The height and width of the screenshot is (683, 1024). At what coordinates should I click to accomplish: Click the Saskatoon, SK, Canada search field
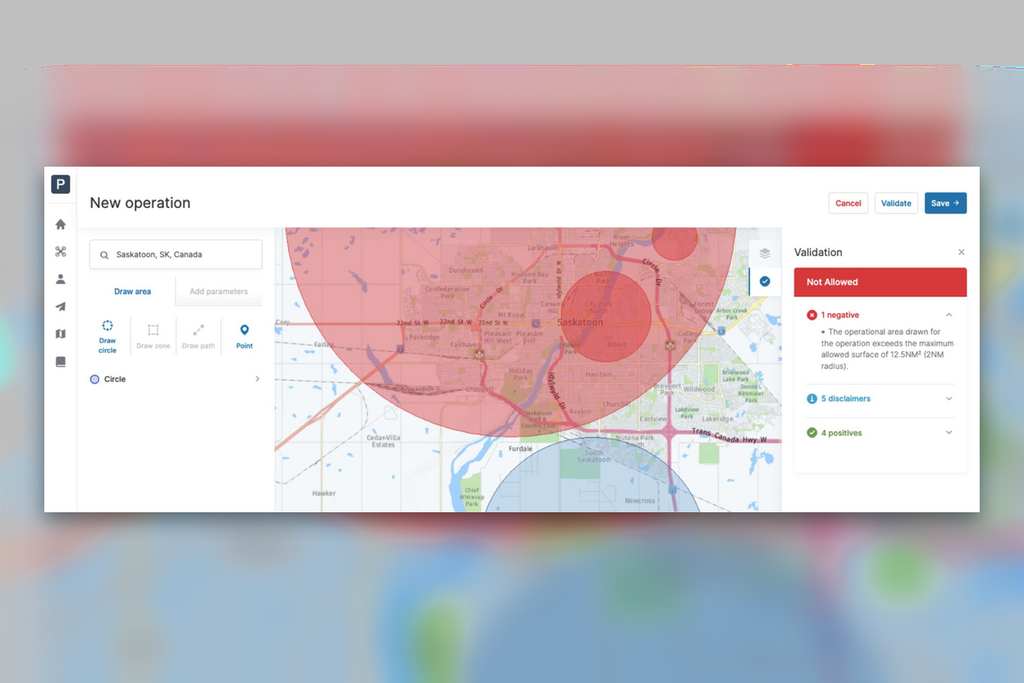click(176, 255)
